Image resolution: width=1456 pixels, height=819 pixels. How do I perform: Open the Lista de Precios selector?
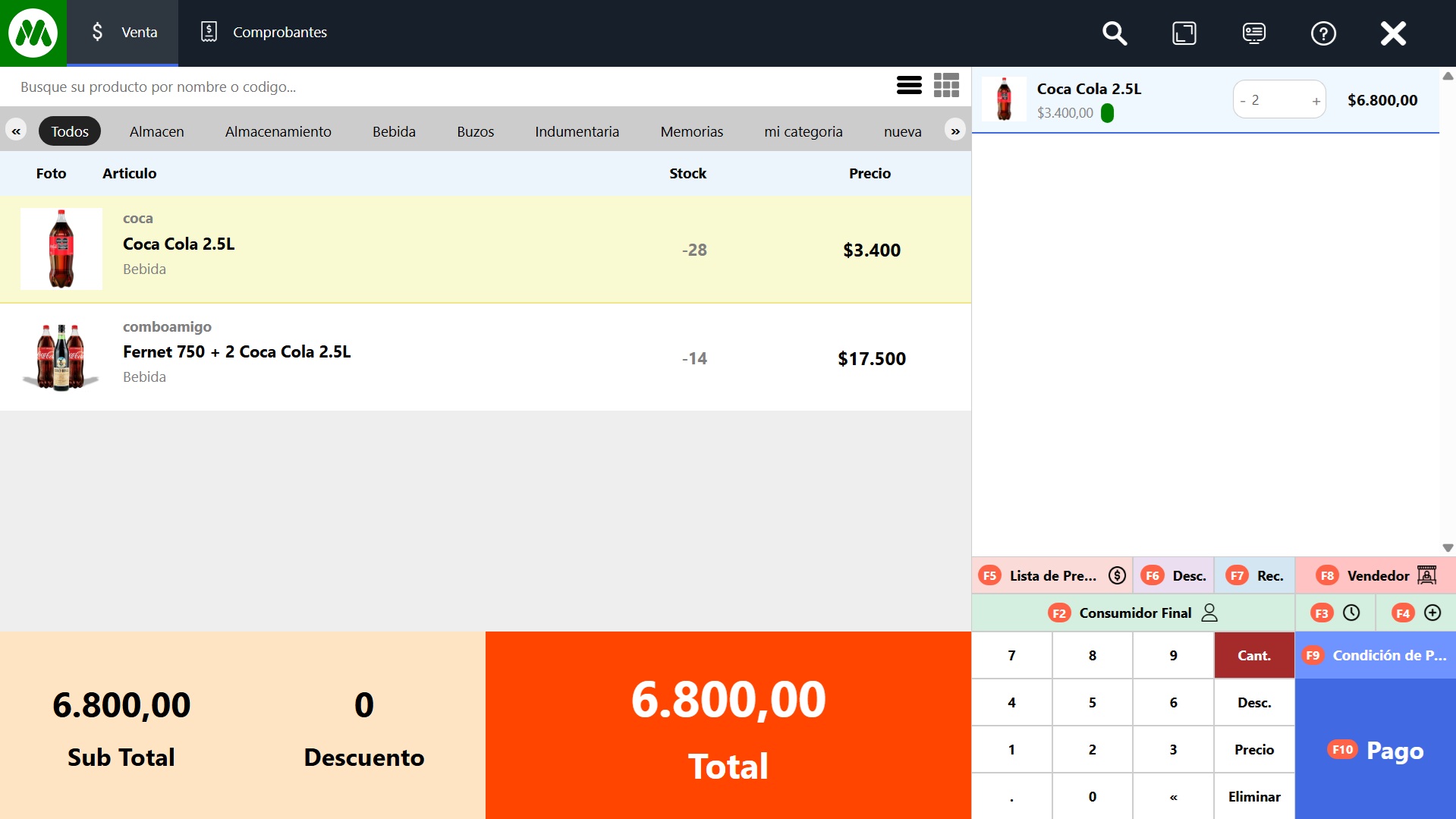pyautogui.click(x=1052, y=576)
